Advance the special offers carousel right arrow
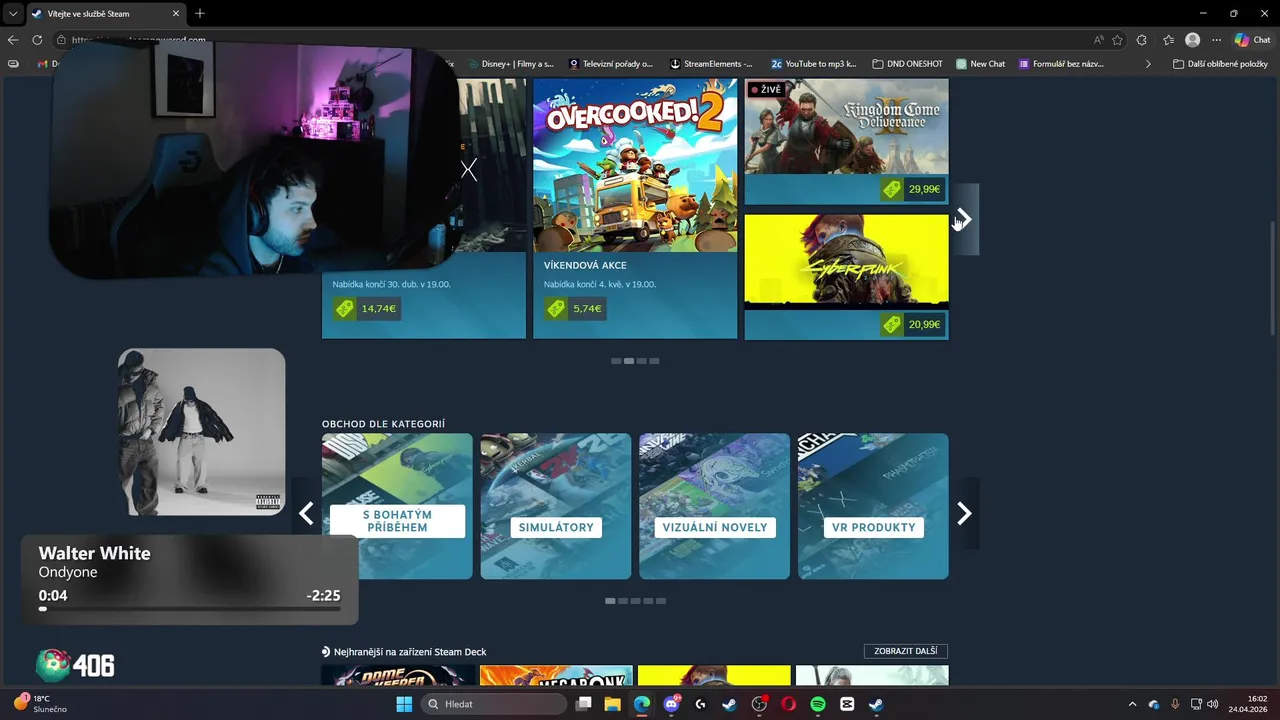The height and width of the screenshot is (720, 1280). [x=965, y=219]
